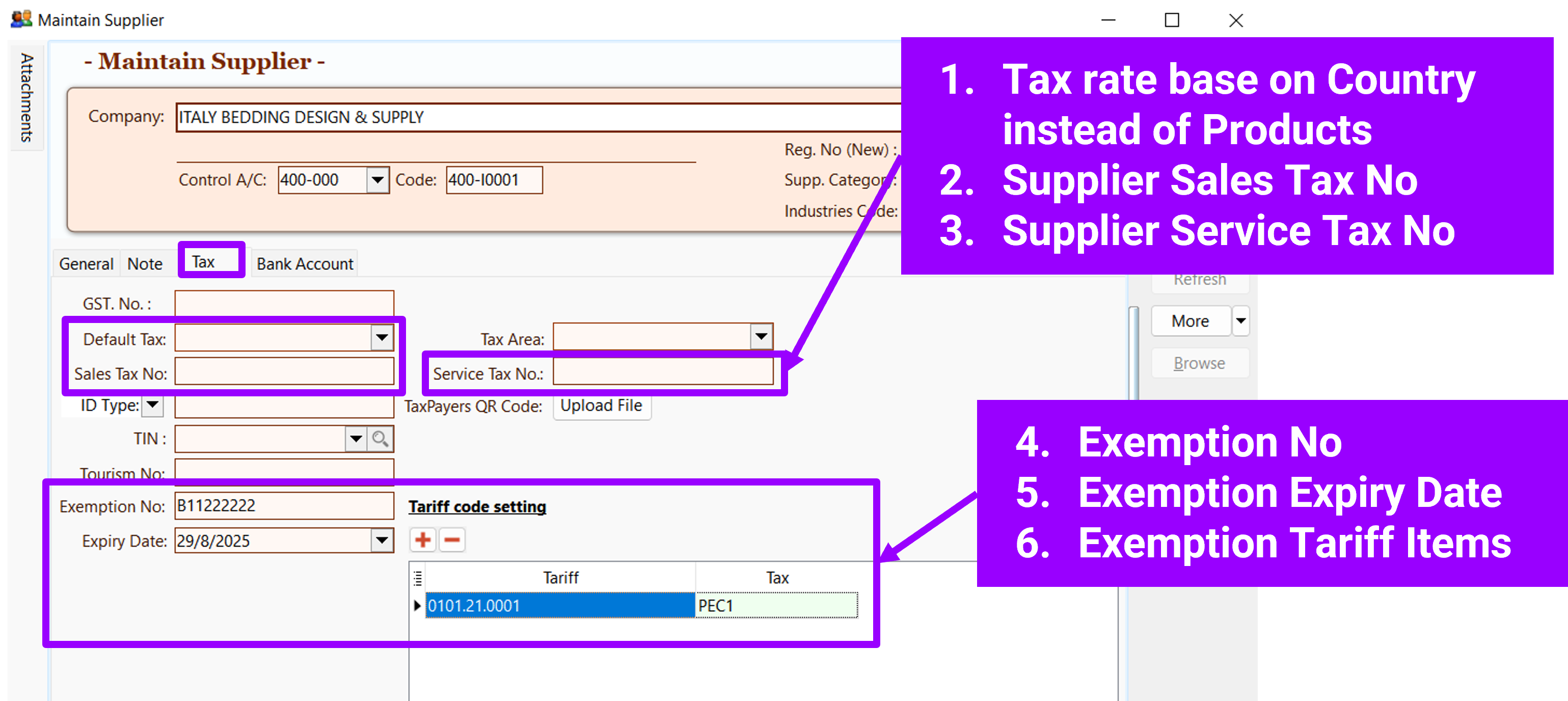Click the Tariff column header
The width and height of the screenshot is (1568, 701).
560,578
